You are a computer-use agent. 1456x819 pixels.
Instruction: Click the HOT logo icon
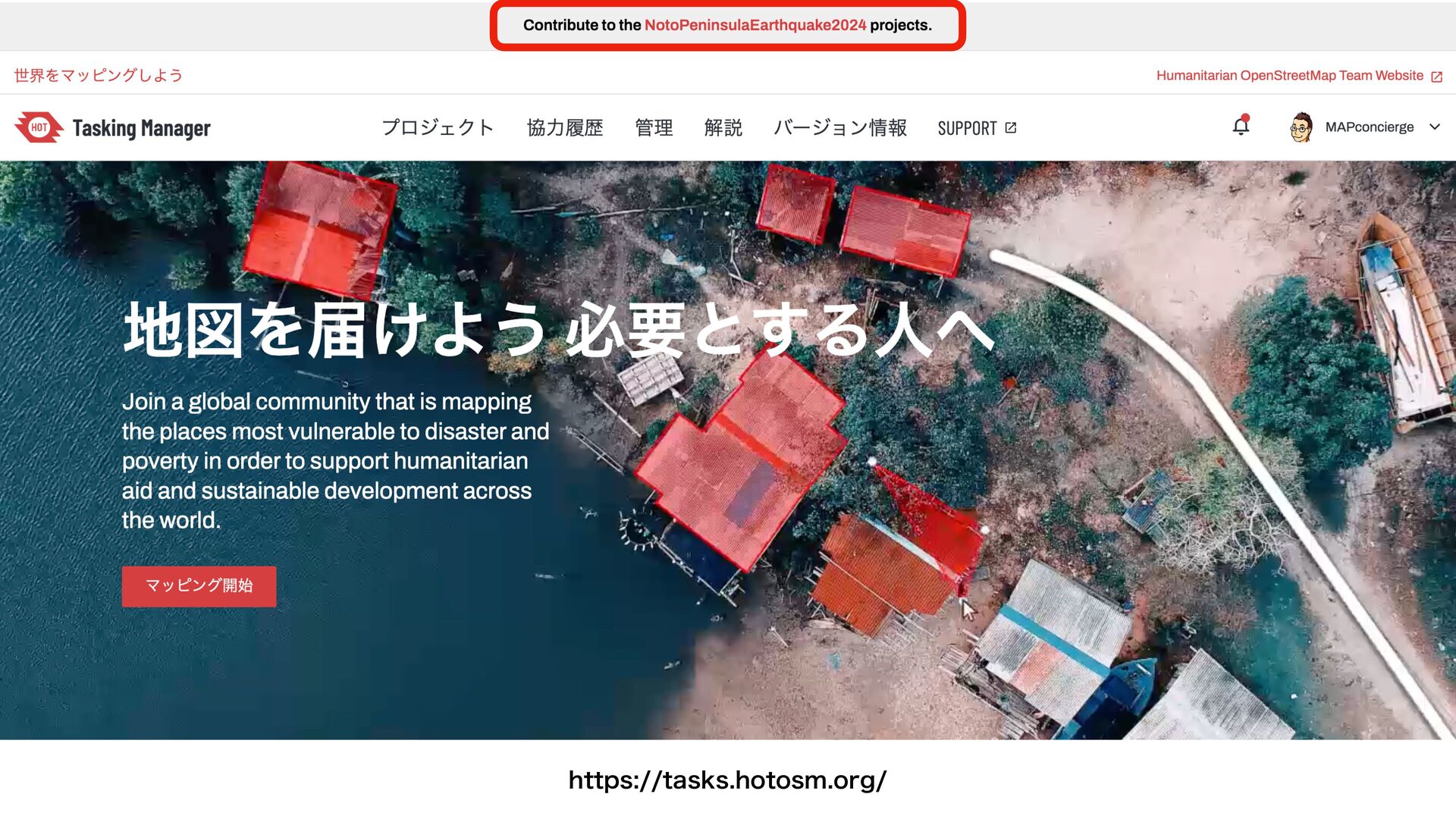pos(39,127)
